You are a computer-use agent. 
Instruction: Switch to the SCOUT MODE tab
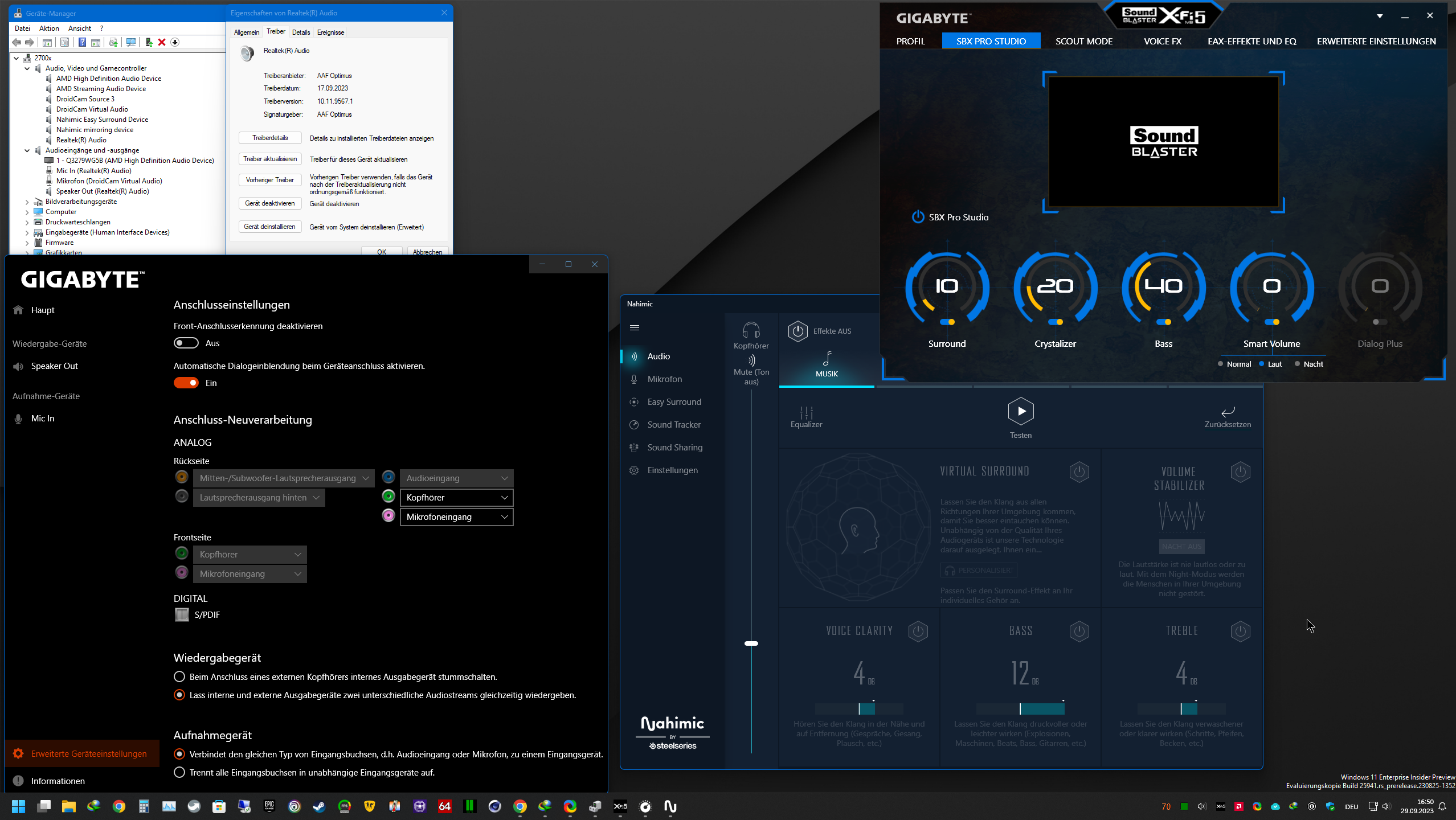pyautogui.click(x=1083, y=41)
